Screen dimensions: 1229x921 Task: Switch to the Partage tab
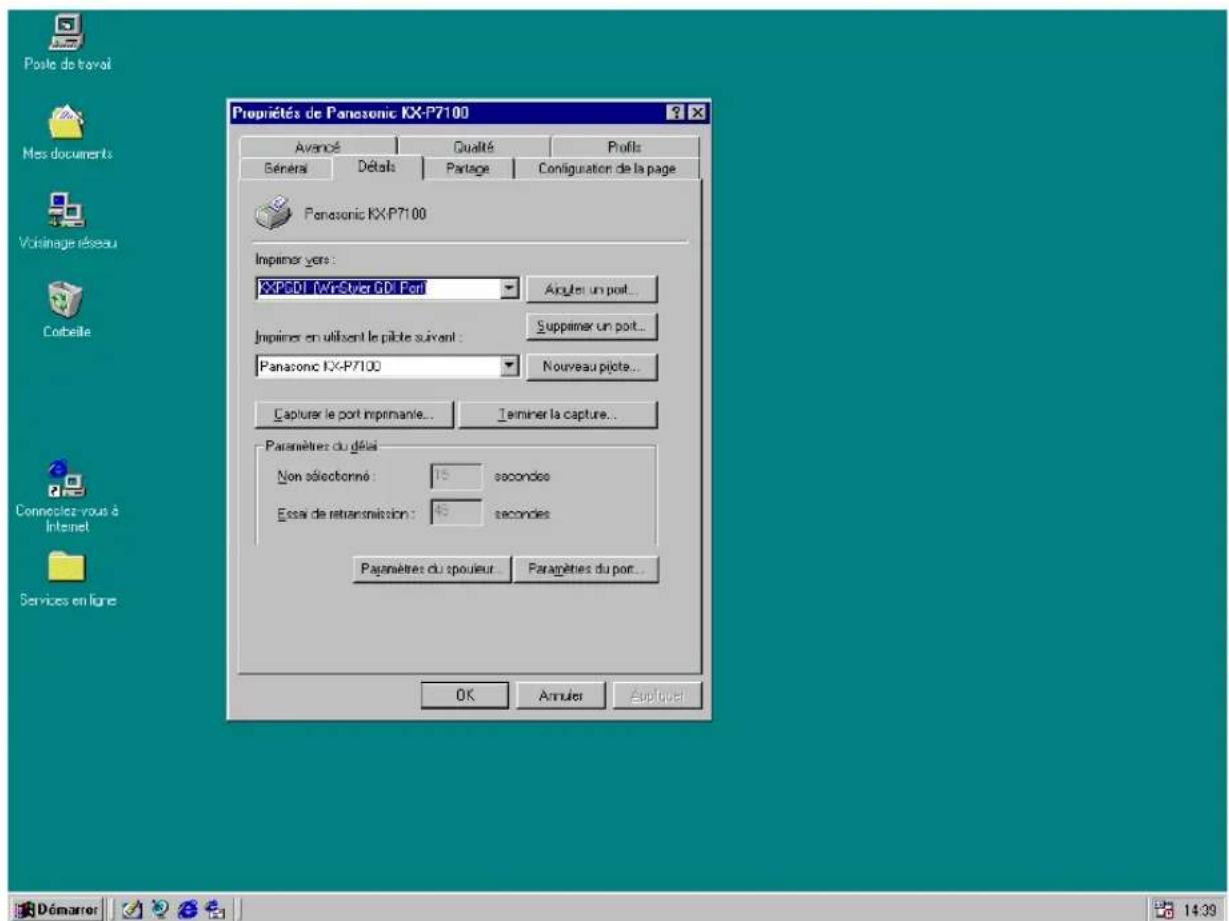[x=468, y=168]
